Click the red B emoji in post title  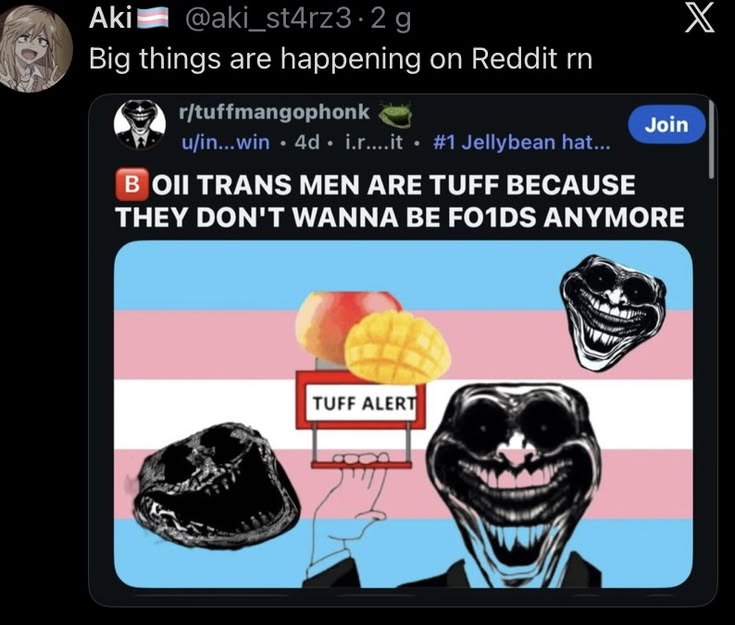pyautogui.click(x=132, y=184)
